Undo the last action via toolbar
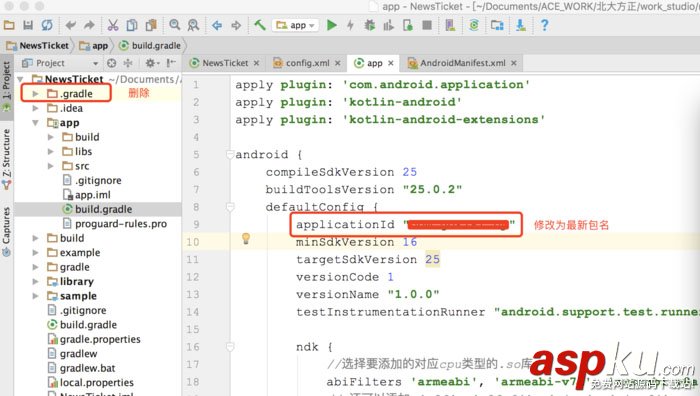 point(71,25)
